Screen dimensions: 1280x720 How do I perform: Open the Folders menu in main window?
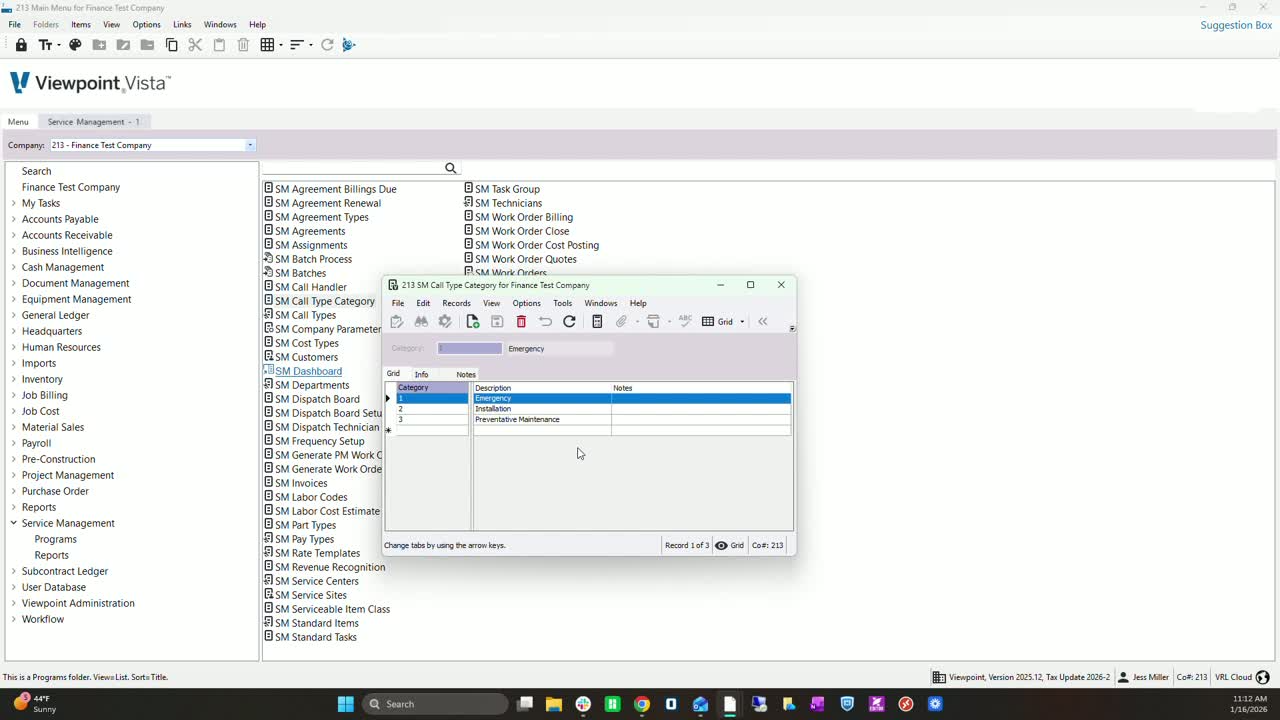click(x=46, y=24)
